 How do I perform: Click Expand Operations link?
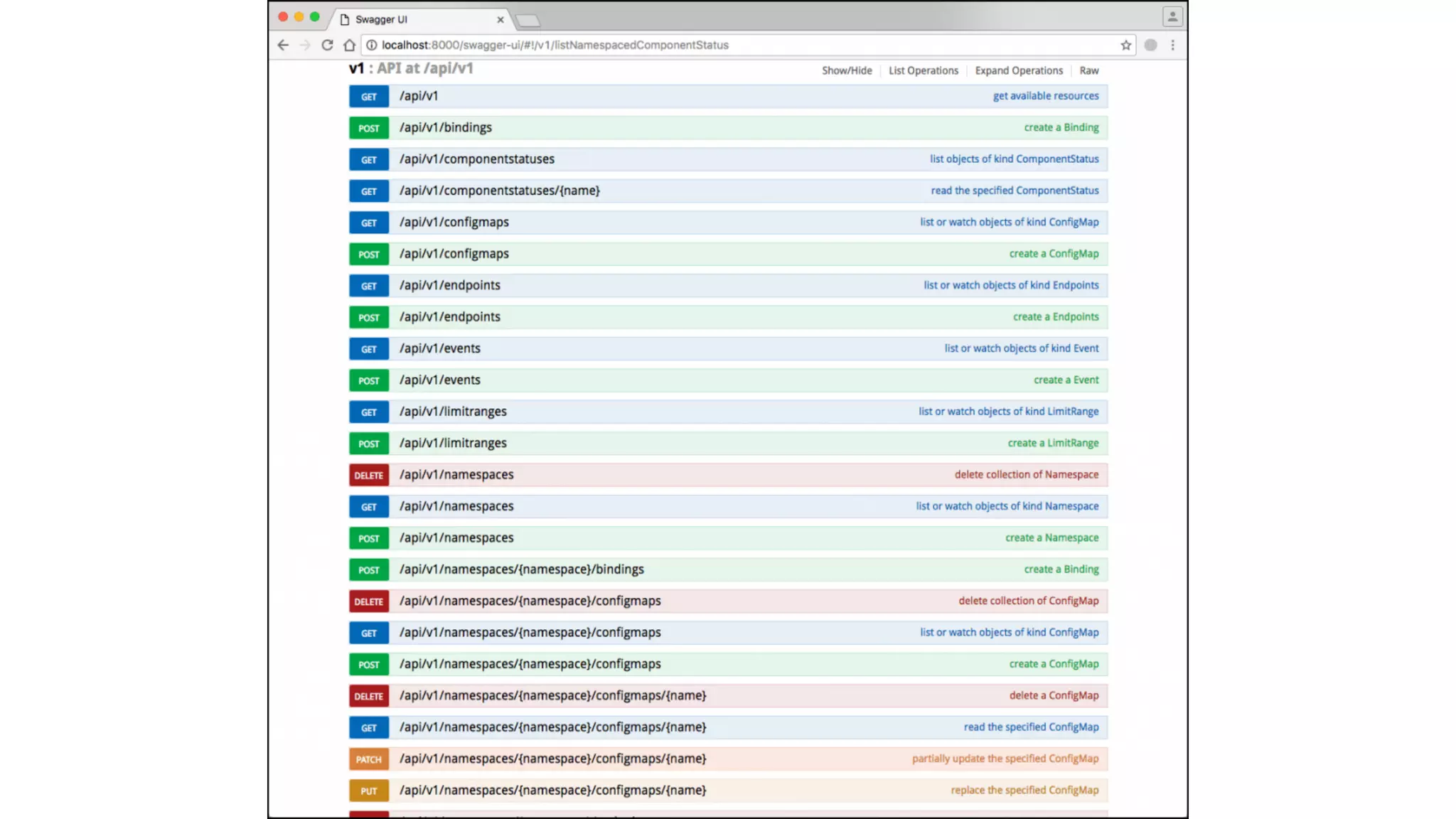(1019, 70)
